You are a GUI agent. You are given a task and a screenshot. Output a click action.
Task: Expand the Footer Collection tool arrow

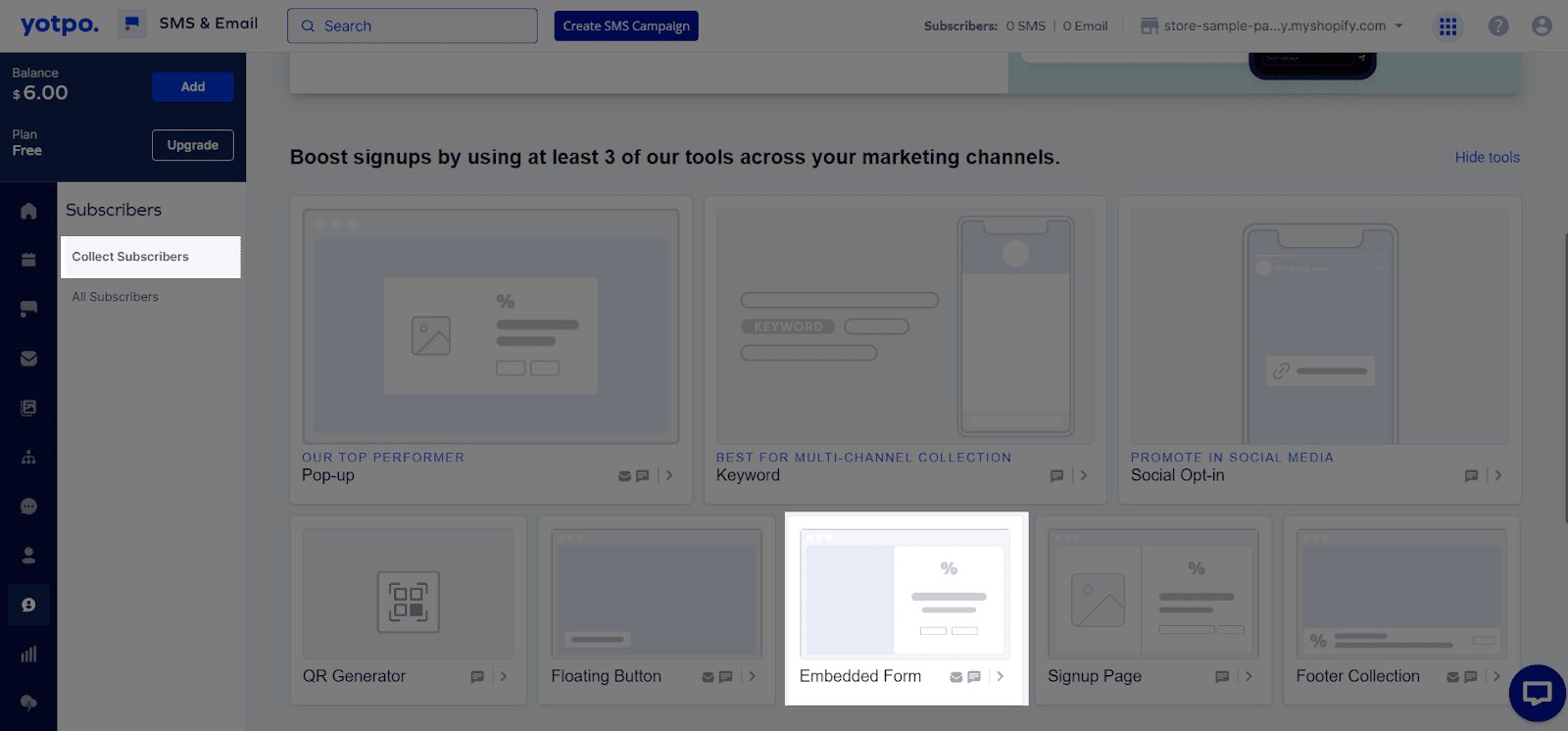click(x=1497, y=676)
